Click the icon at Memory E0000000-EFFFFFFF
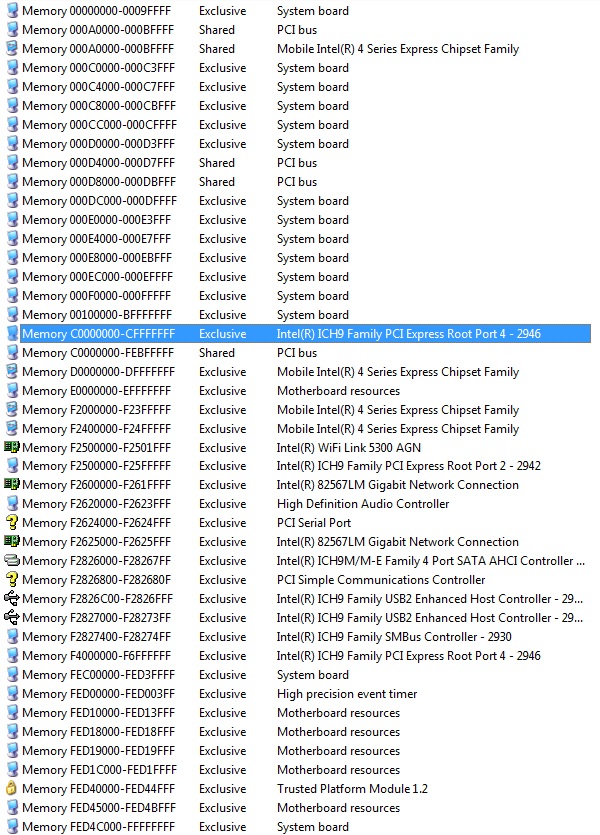Image resolution: width=600 pixels, height=835 pixels. pyautogui.click(x=12, y=390)
